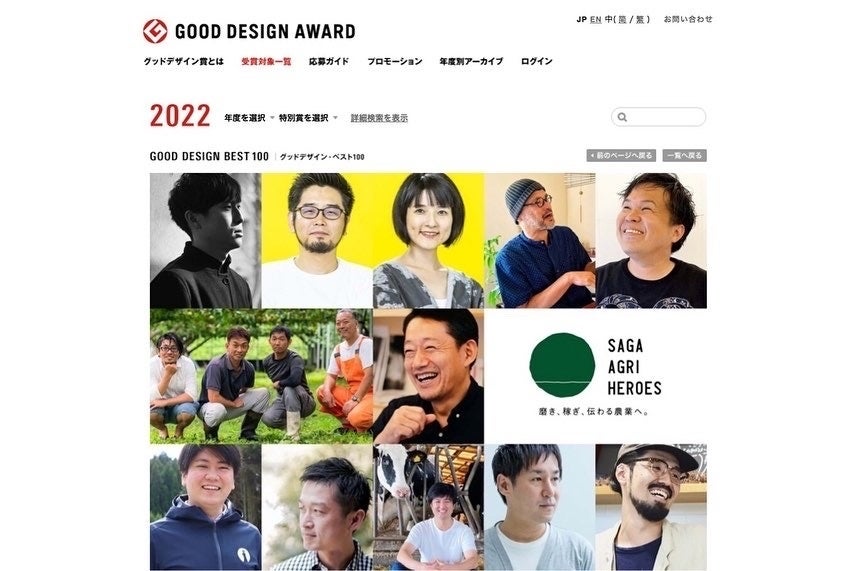Select 受賞対象一覧 in the navigation
Screen dimensions: 856x571
(266, 61)
